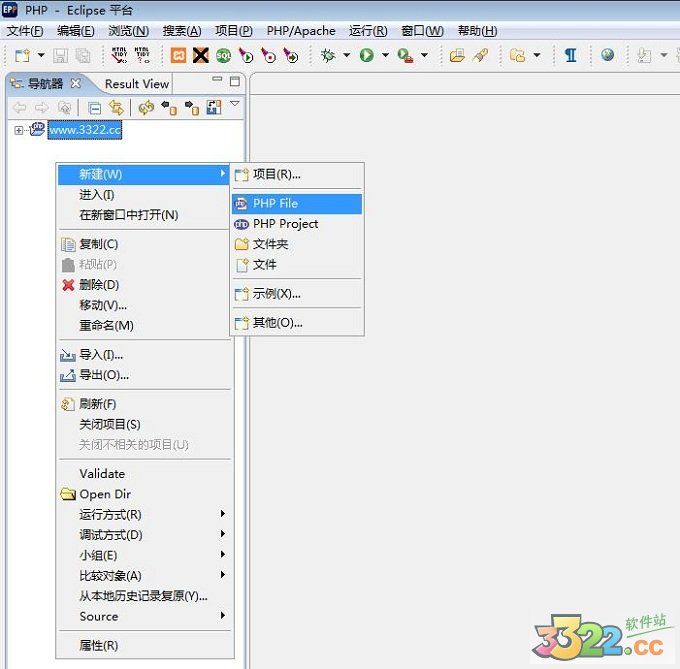Toggle the show whitespace paragraph icon
Image resolution: width=680 pixels, height=669 pixels.
tap(570, 56)
